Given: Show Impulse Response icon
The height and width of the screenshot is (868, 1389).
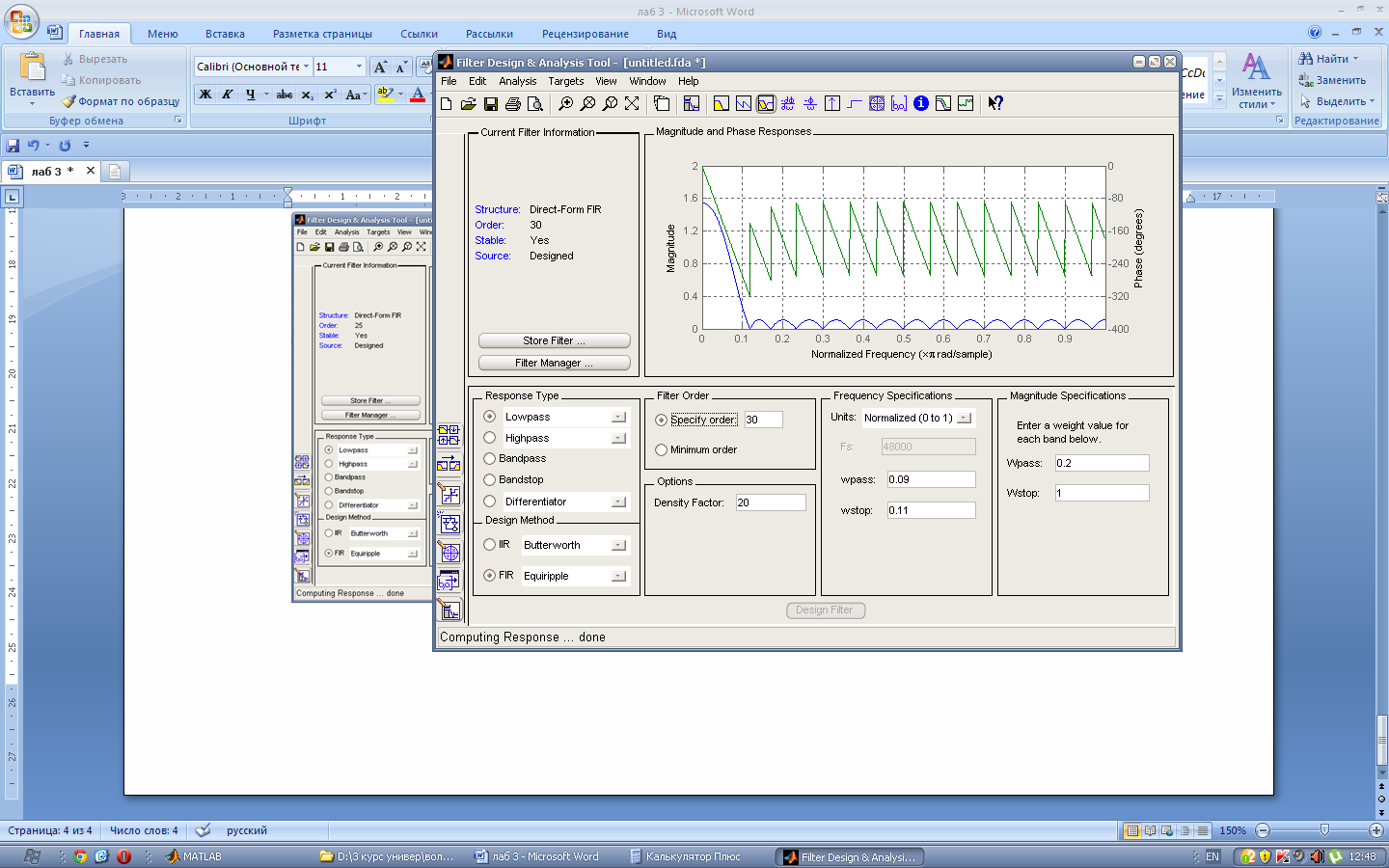Looking at the screenshot, I should point(832,103).
